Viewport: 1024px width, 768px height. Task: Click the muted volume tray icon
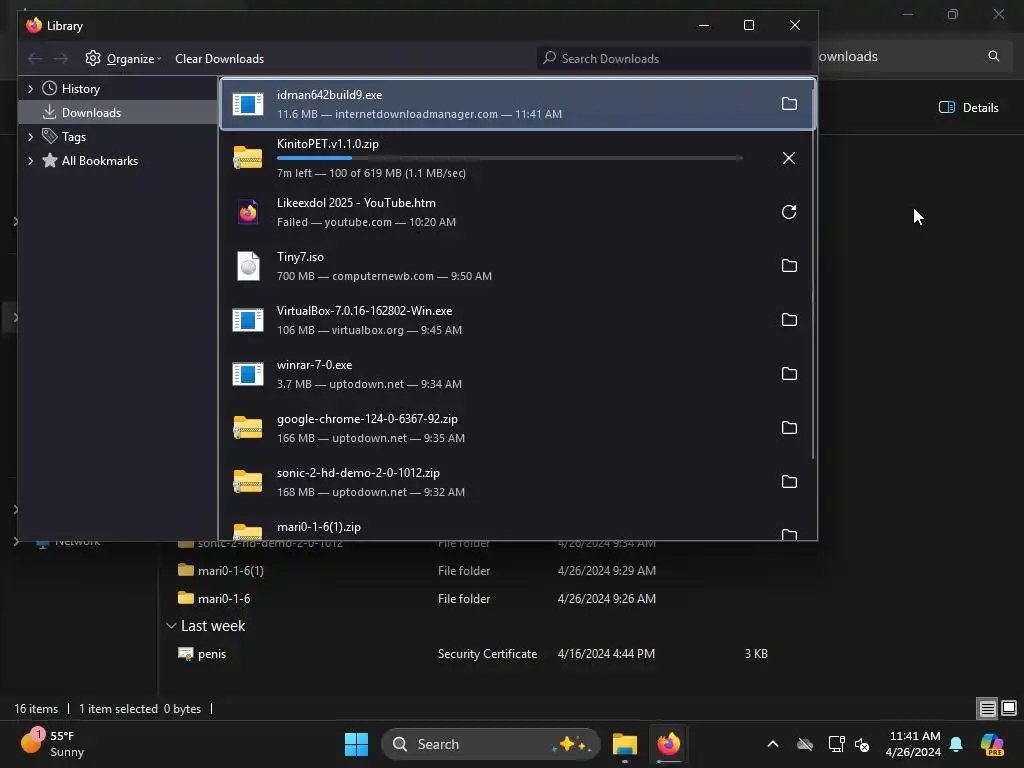(862, 744)
